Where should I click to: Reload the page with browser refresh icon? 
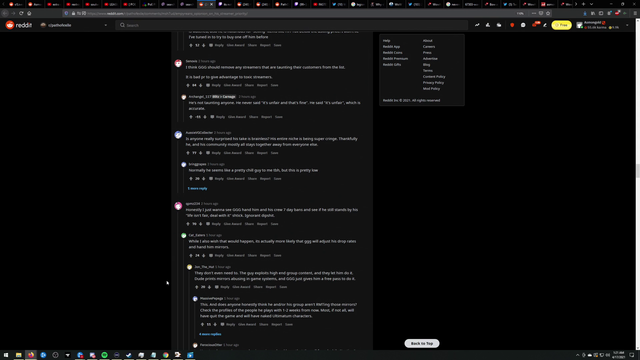(x=21, y=13)
